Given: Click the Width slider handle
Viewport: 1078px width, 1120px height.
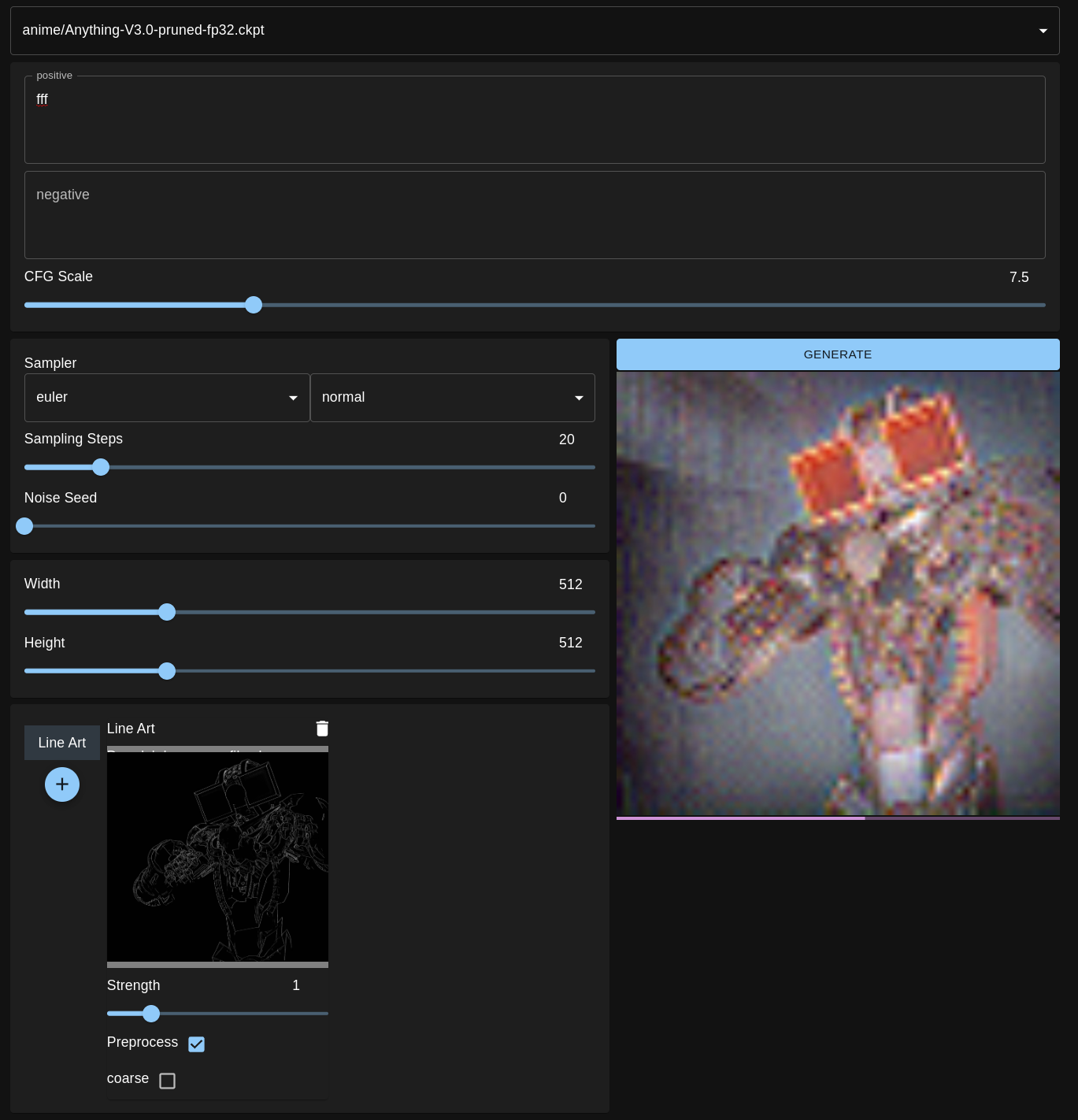Looking at the screenshot, I should tap(167, 612).
